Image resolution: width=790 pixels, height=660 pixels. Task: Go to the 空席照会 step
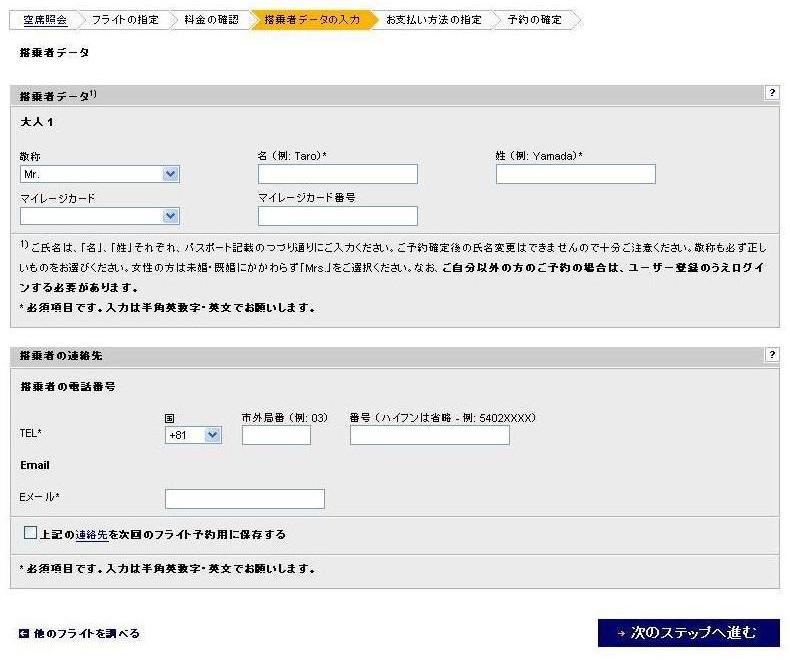pyautogui.click(x=45, y=19)
